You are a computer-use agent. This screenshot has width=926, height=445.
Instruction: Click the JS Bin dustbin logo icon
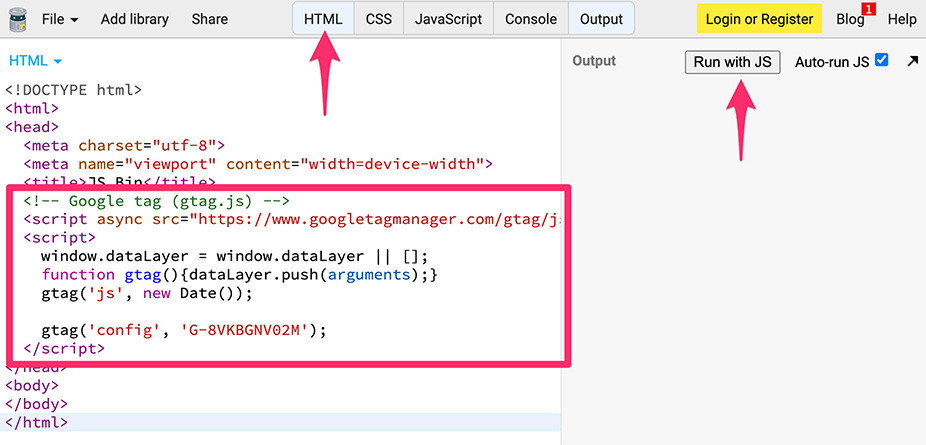(18, 19)
